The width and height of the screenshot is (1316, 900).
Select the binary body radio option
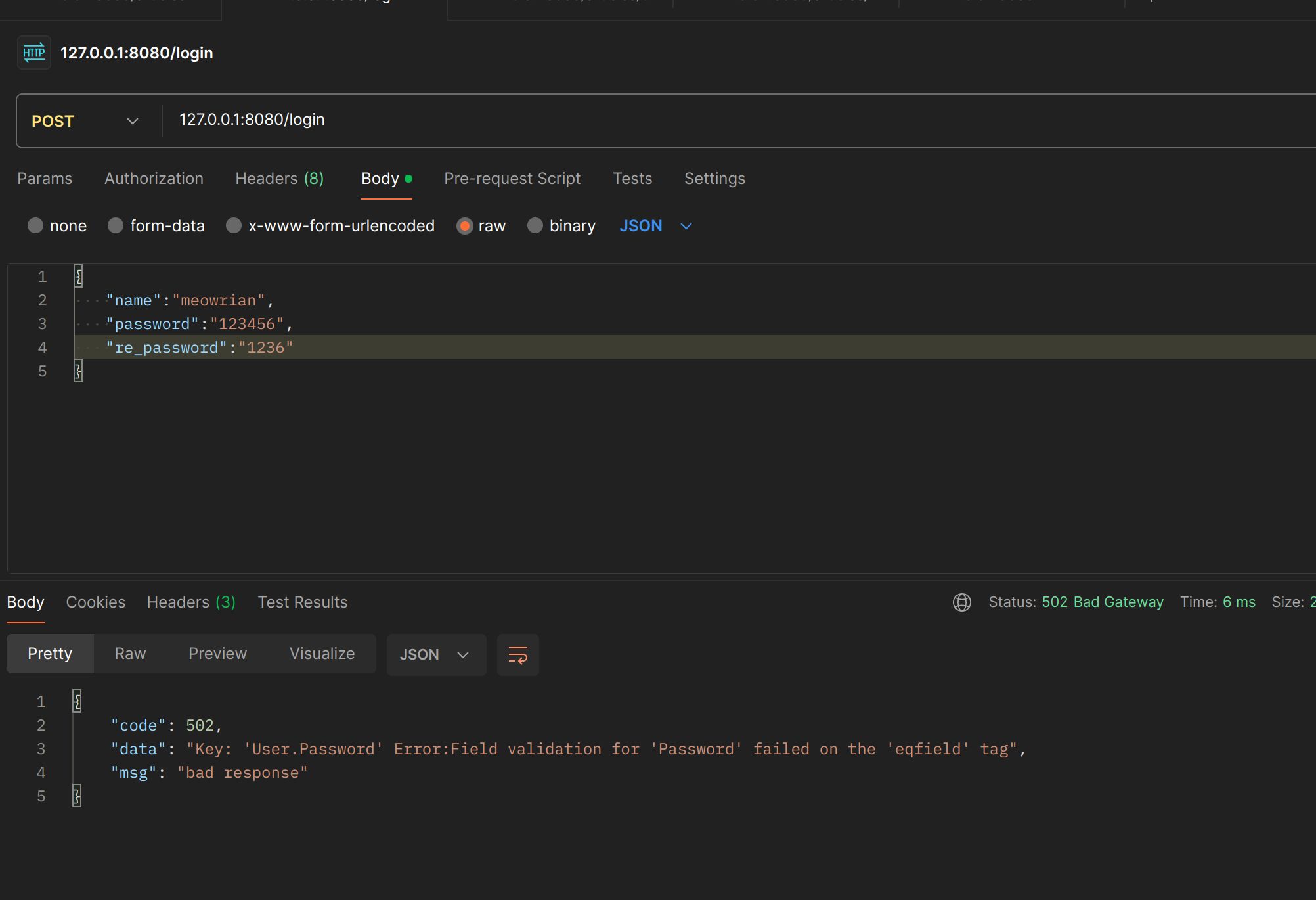(535, 226)
